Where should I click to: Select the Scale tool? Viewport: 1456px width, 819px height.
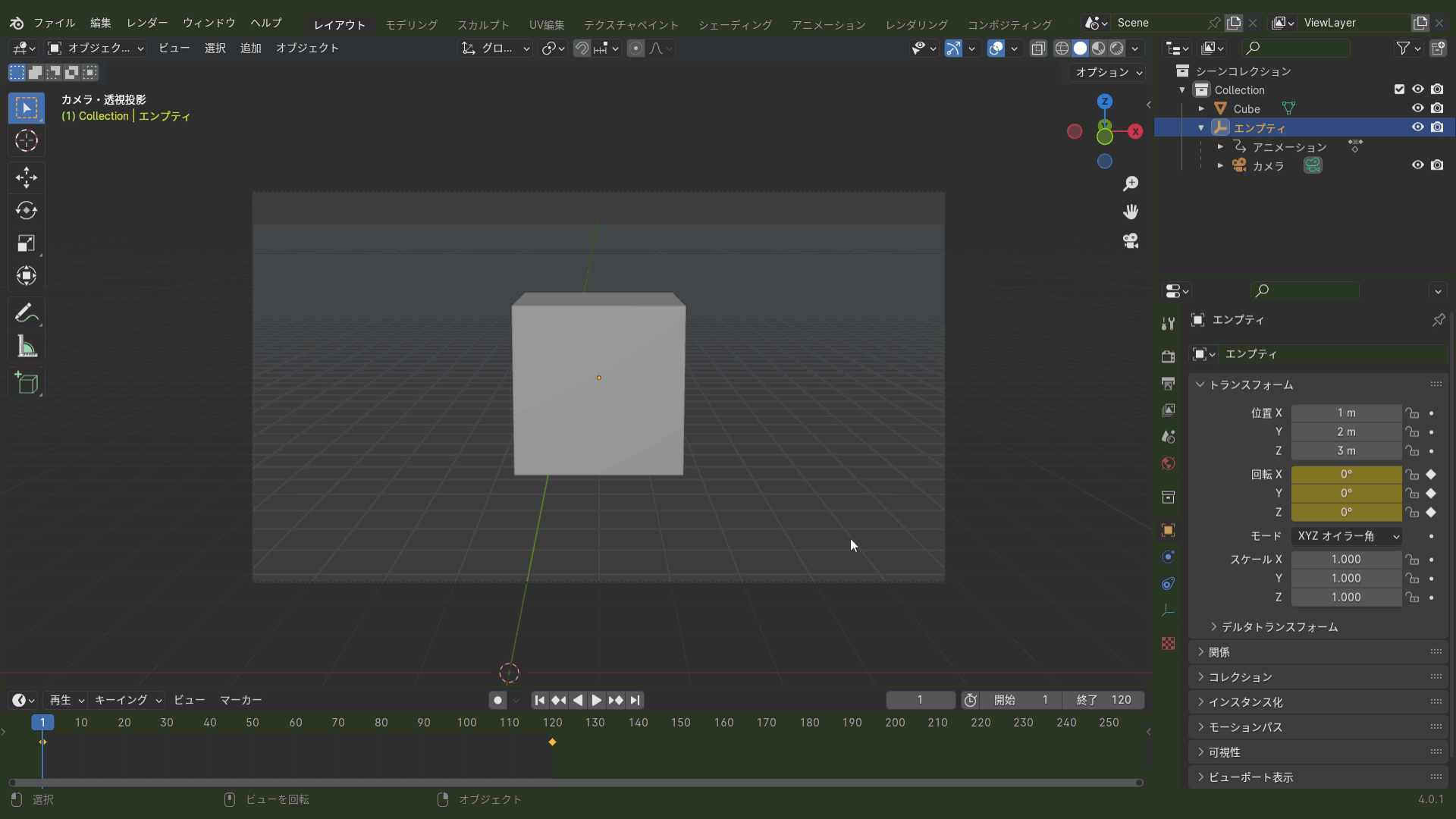[x=27, y=243]
